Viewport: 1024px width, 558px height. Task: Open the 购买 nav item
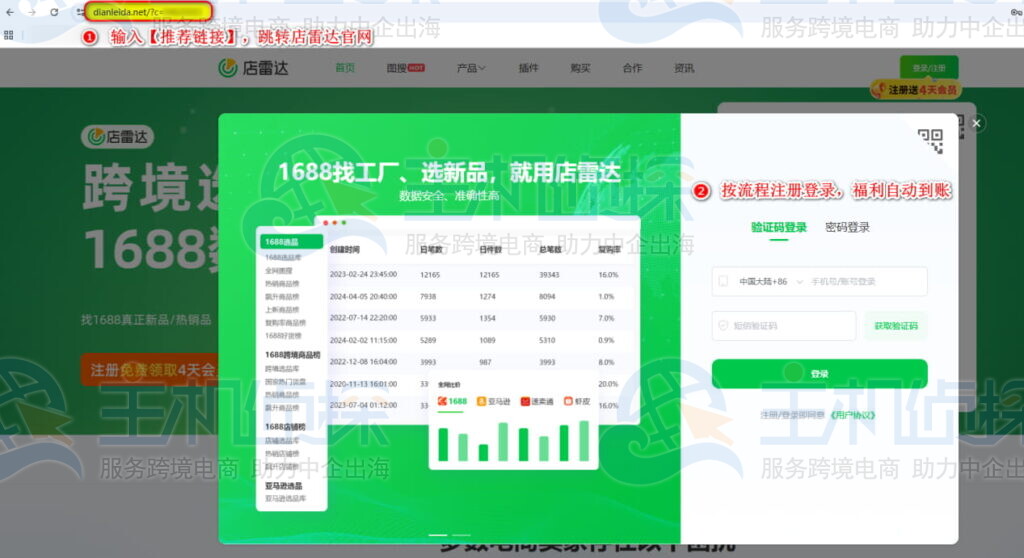[x=580, y=68]
